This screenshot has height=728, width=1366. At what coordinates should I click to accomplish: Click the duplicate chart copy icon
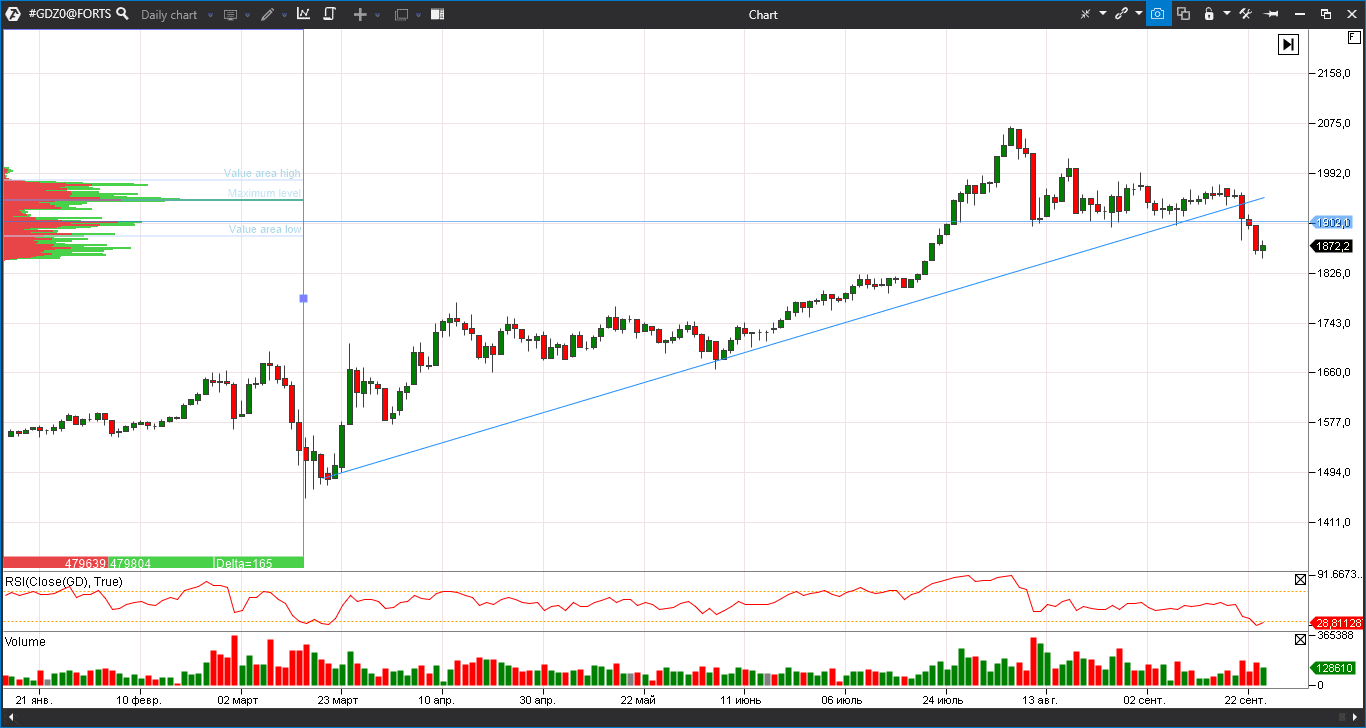pyautogui.click(x=1184, y=14)
